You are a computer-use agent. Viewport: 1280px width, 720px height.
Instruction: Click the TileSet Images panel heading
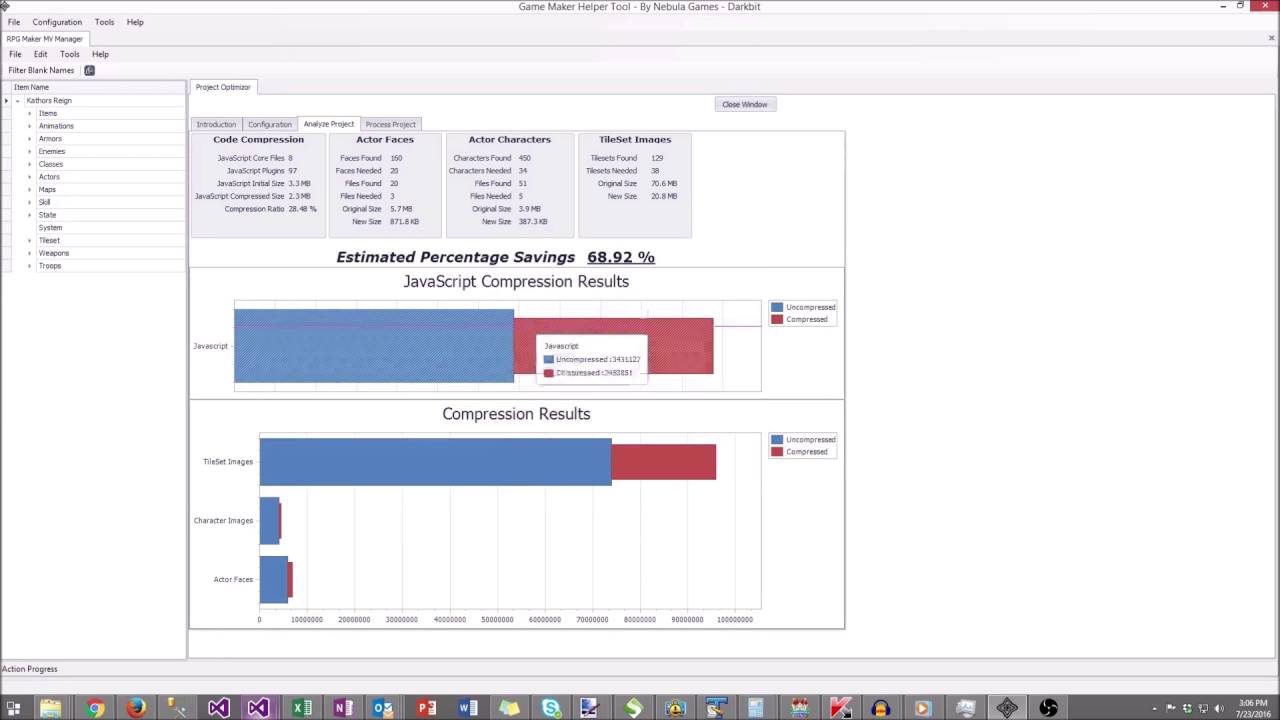pyautogui.click(x=635, y=140)
